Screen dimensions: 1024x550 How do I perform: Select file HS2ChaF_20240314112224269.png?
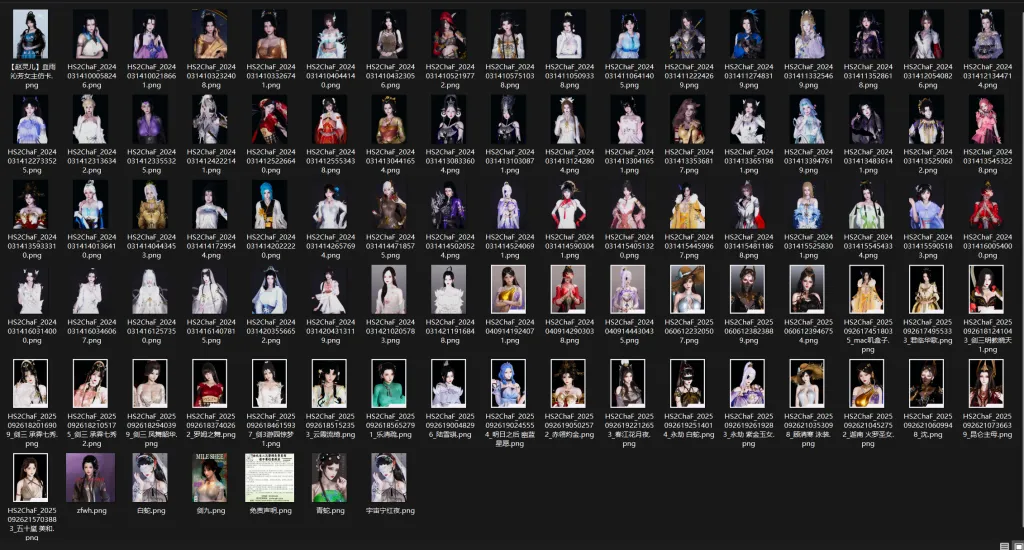point(688,34)
